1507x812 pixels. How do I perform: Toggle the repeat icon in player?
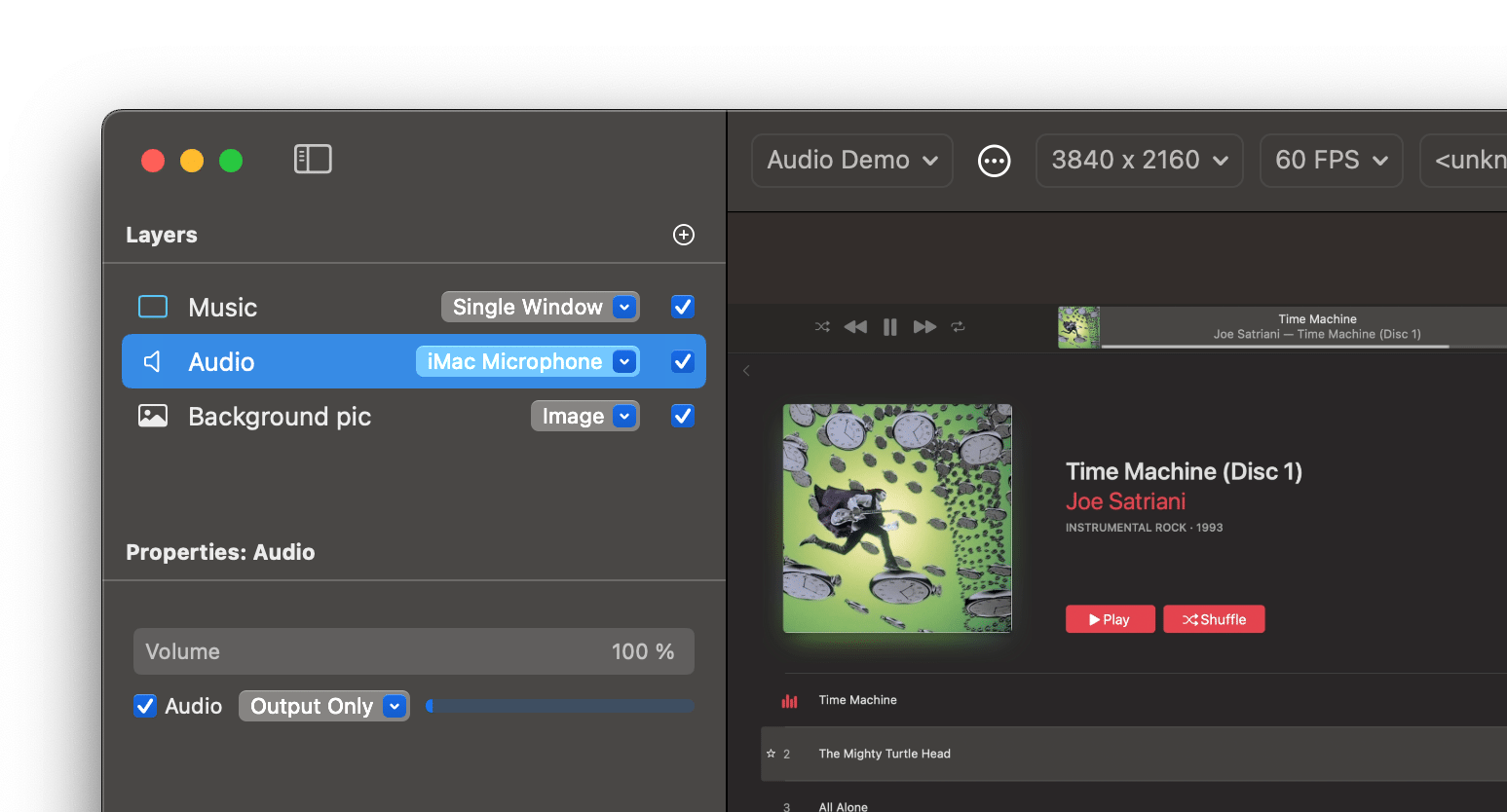[x=959, y=327]
